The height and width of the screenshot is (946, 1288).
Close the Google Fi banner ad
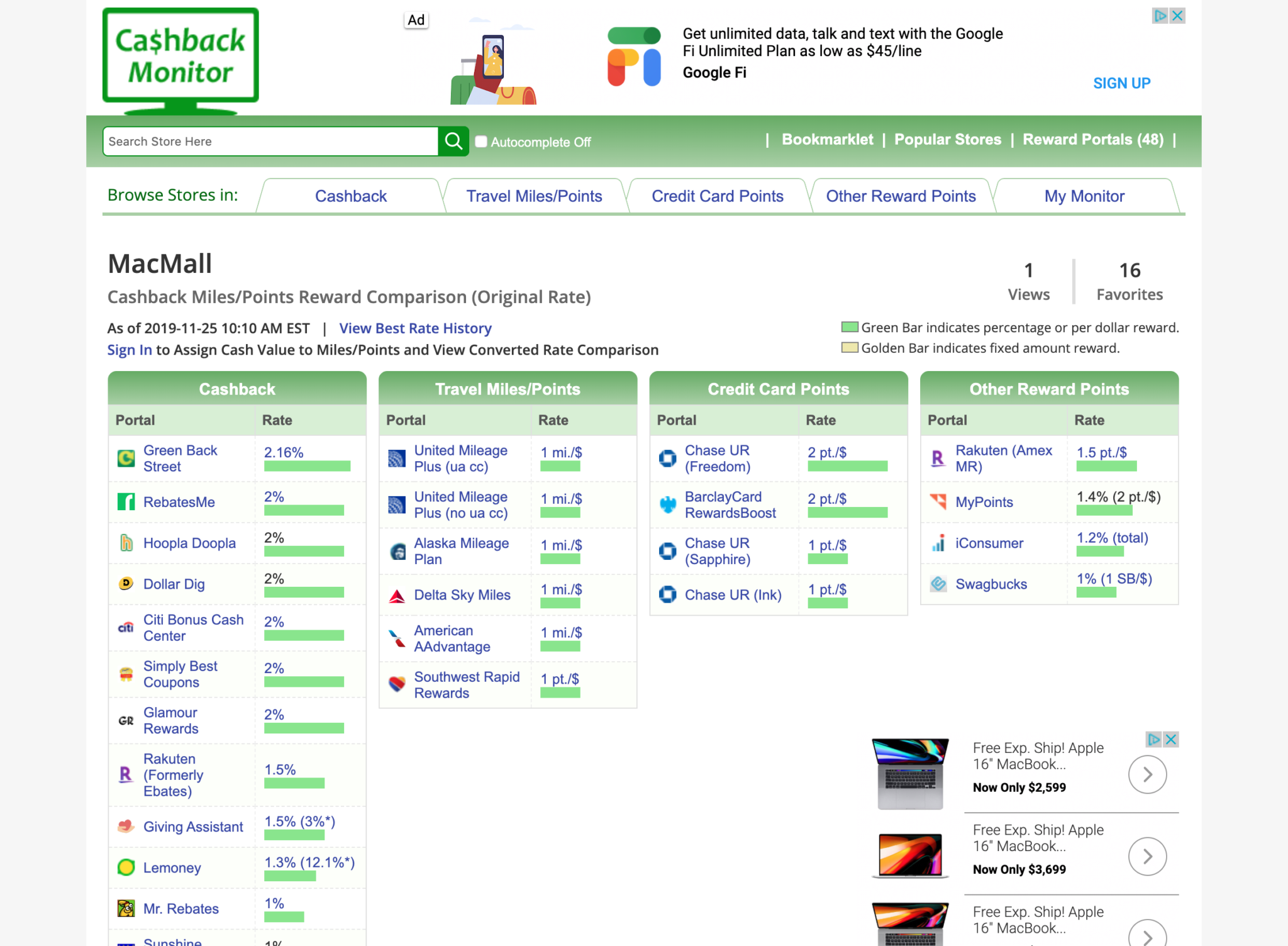click(x=1177, y=16)
